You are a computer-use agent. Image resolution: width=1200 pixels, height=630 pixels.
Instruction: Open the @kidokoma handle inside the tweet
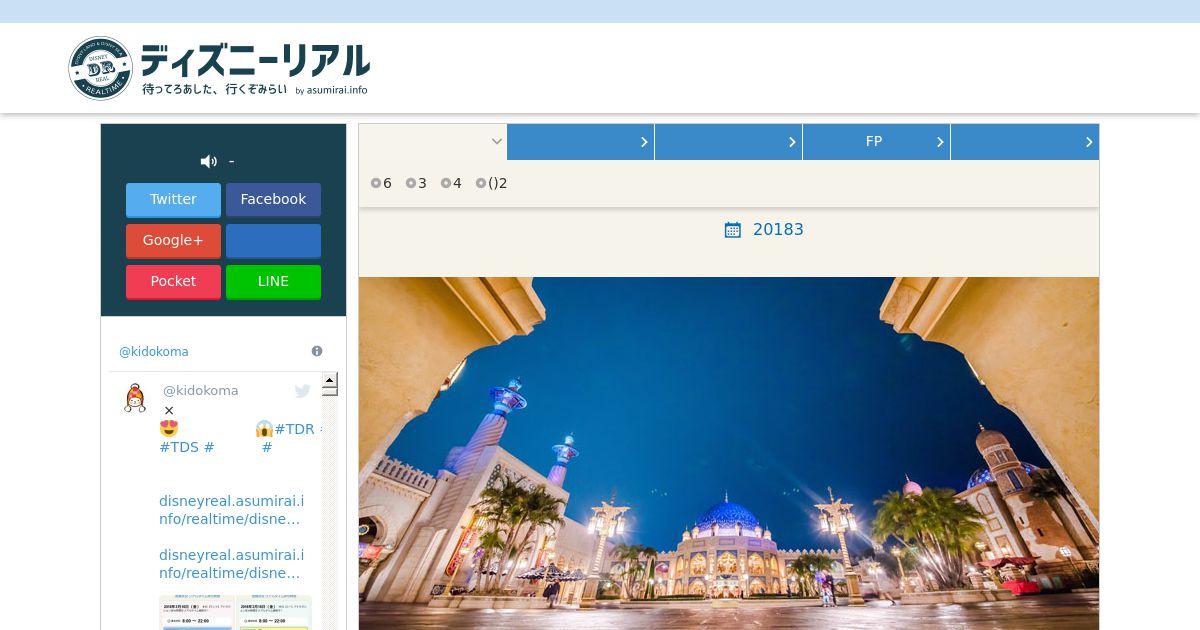coord(200,391)
